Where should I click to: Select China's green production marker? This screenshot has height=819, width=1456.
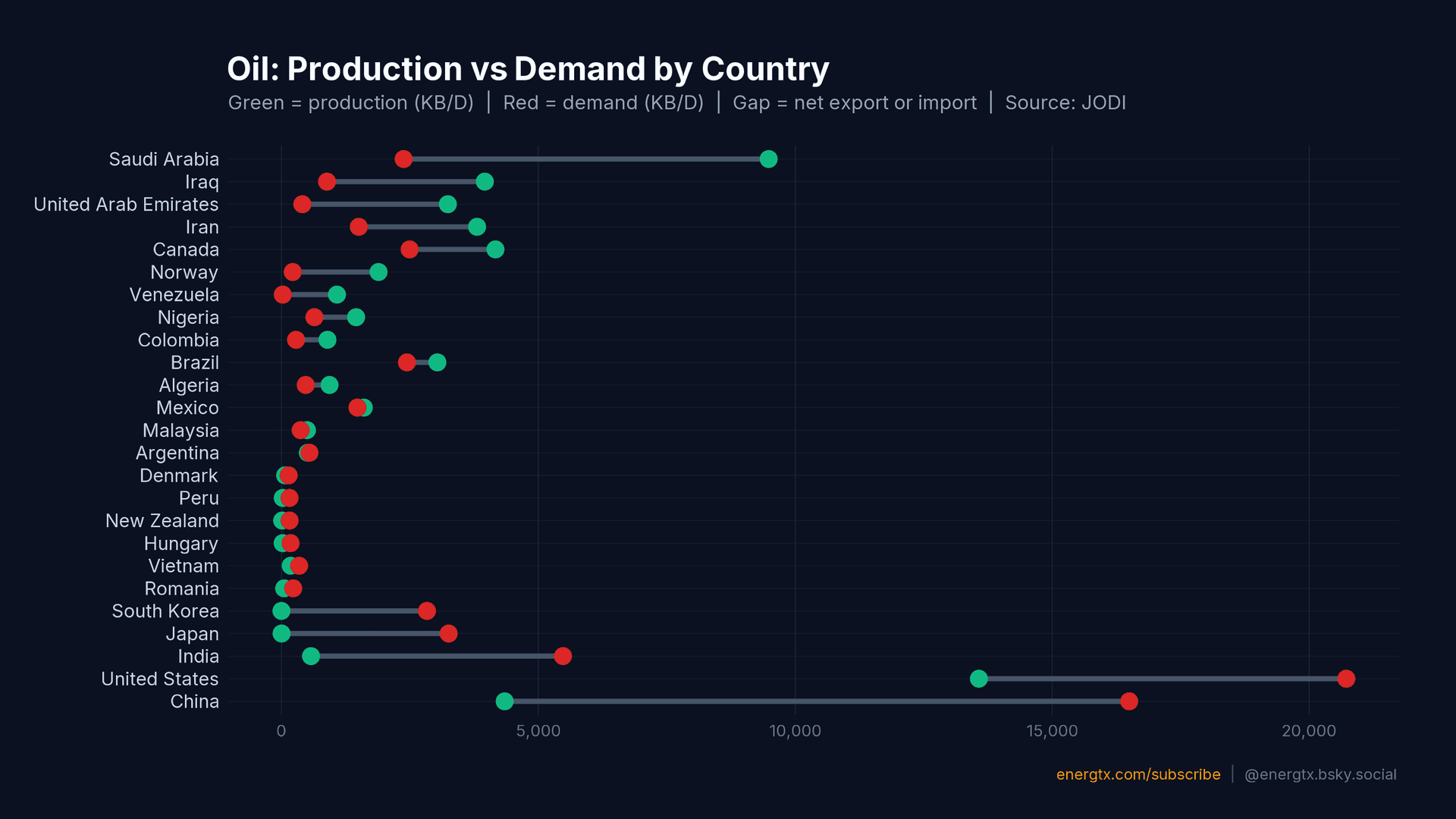point(505,701)
